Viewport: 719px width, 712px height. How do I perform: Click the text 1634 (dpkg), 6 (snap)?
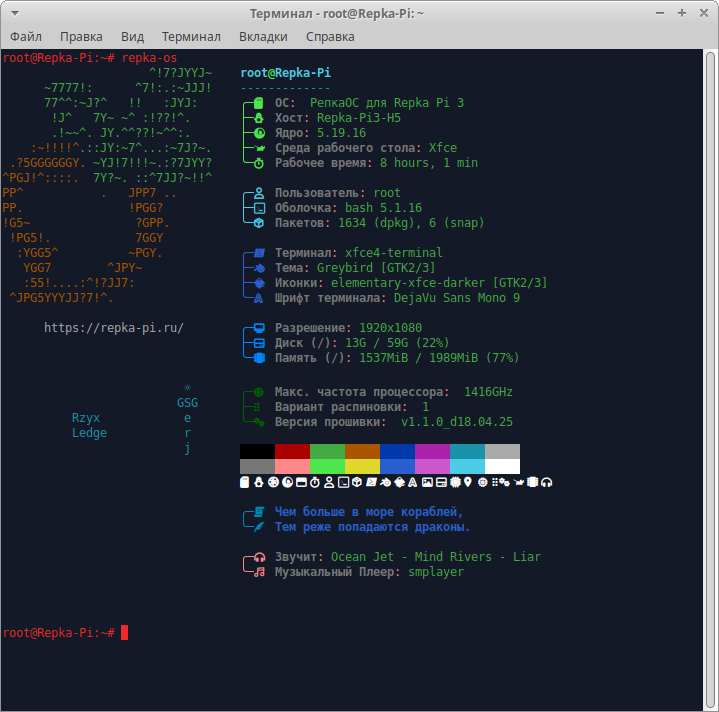tap(411, 223)
